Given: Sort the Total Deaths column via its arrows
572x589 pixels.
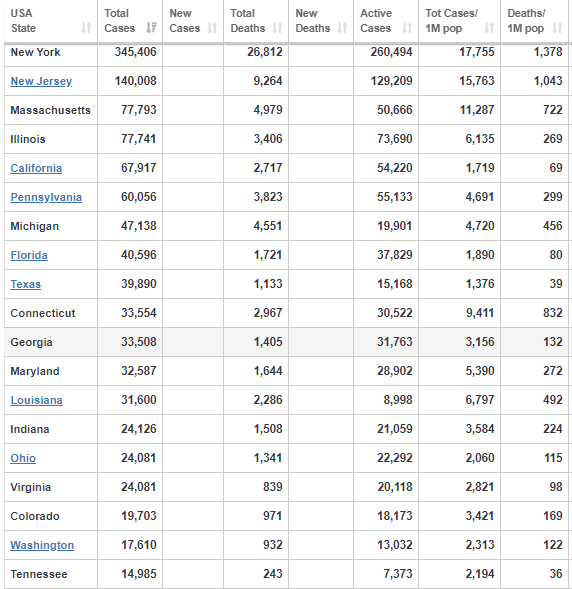Looking at the screenshot, I should tap(277, 28).
